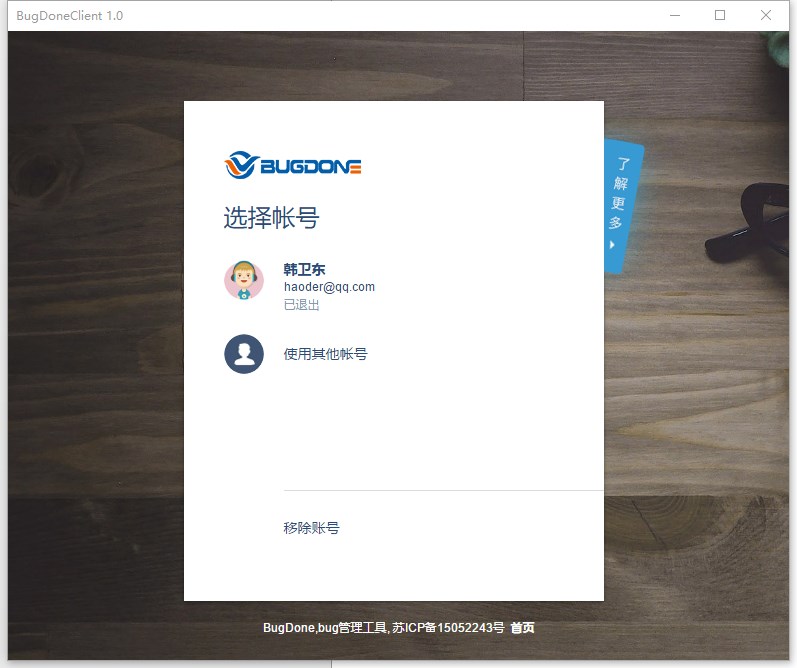Click the 选择帐号 heading
The width and height of the screenshot is (797, 668).
(271, 218)
